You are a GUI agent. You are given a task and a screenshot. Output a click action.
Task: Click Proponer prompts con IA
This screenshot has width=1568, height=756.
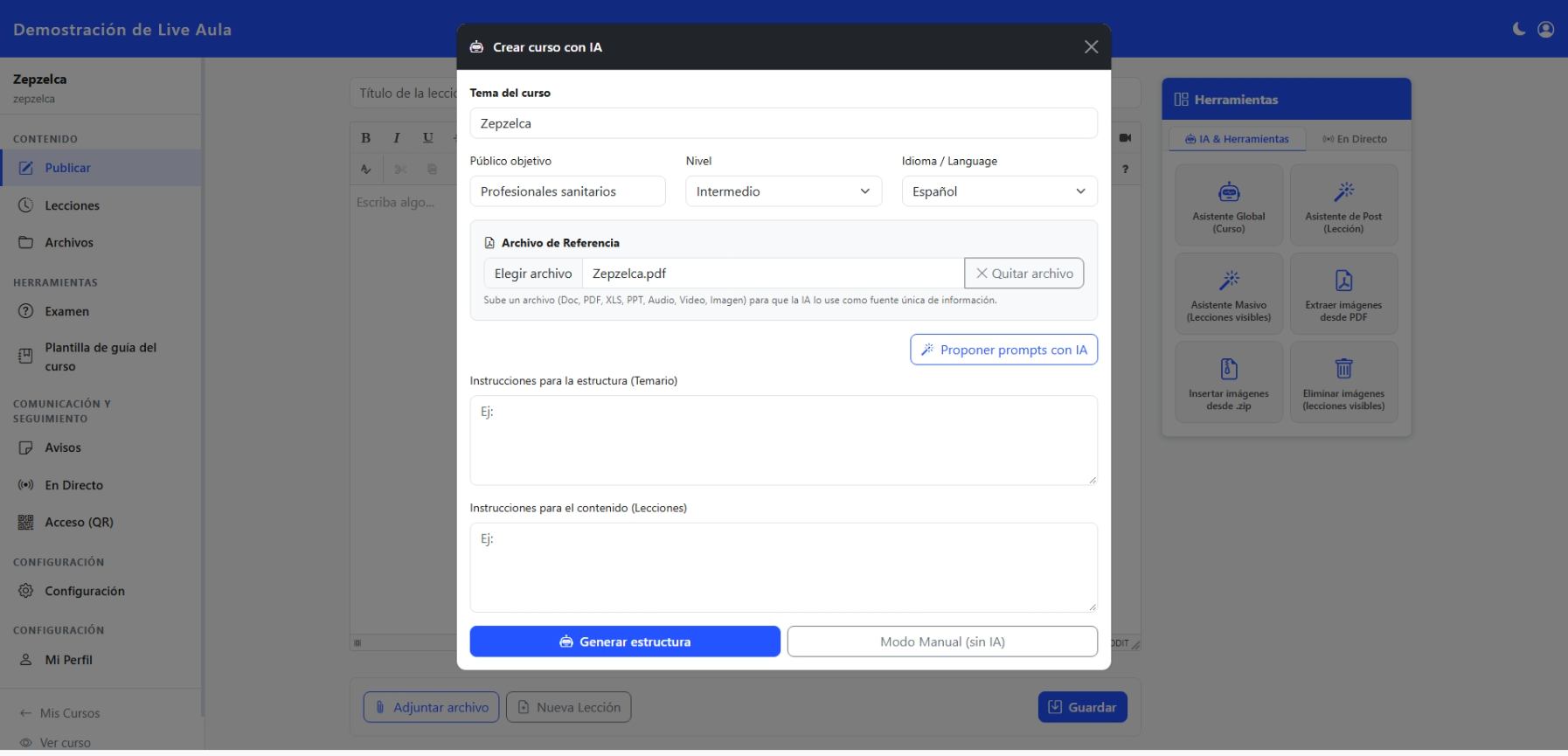click(1003, 350)
